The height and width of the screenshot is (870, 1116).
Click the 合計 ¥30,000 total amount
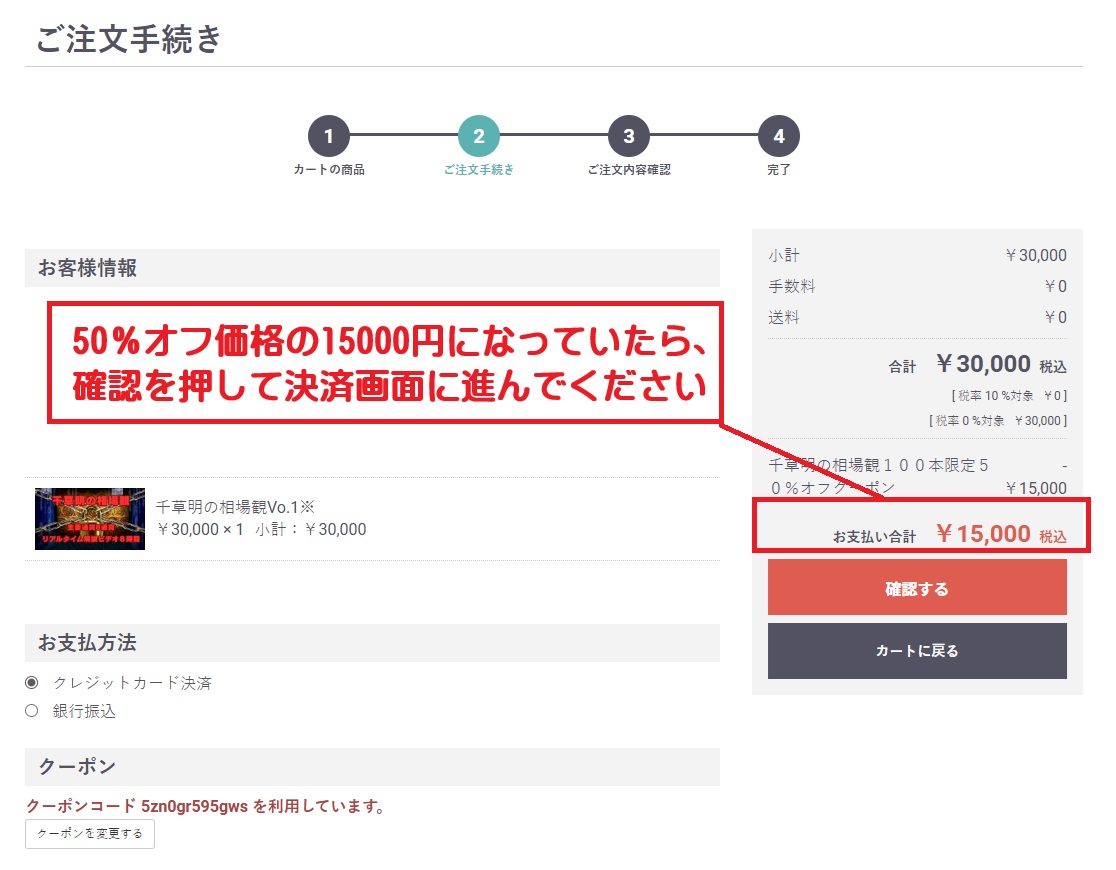click(983, 364)
